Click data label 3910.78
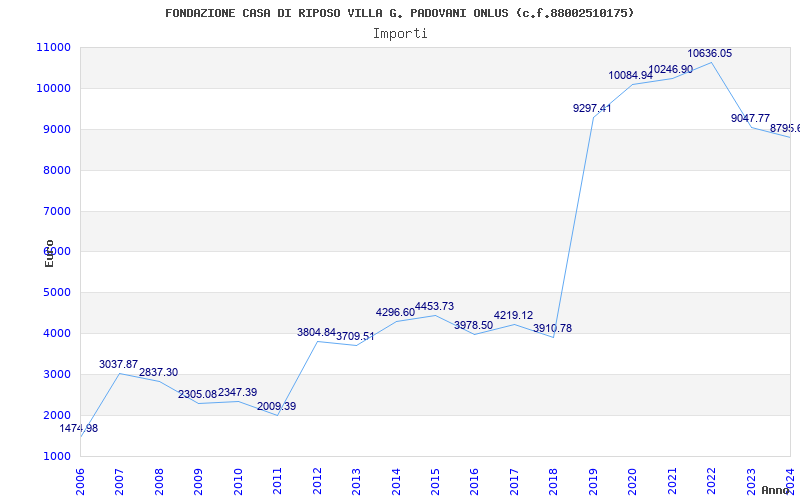The height and width of the screenshot is (500, 800). (x=553, y=329)
